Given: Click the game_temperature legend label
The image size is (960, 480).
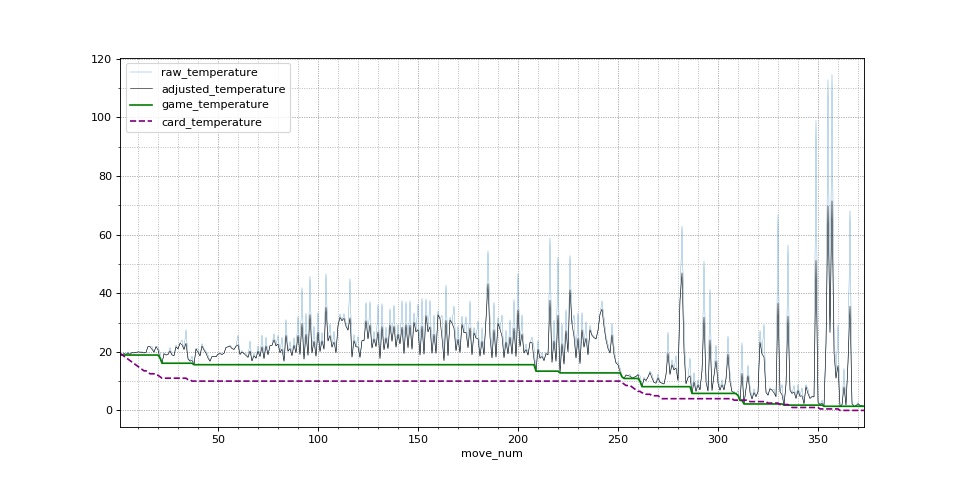Looking at the screenshot, I should 215,105.
